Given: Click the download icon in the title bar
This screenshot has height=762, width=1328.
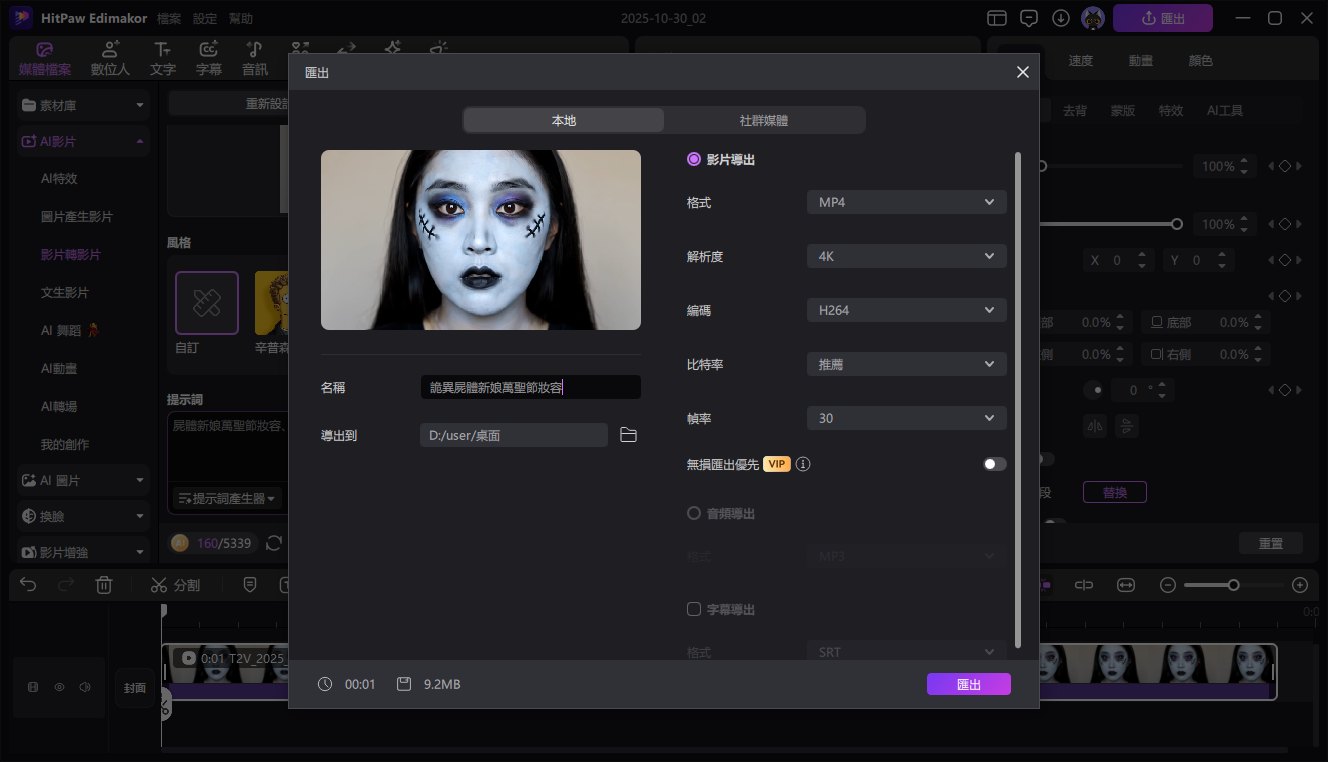Looking at the screenshot, I should tap(1061, 17).
